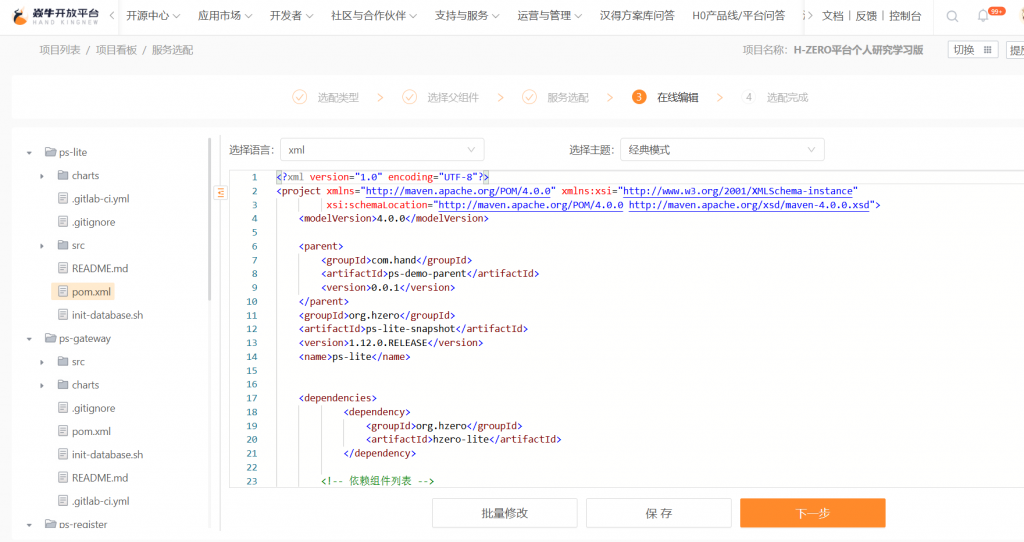The height and width of the screenshot is (542, 1024).
Task: Click file icon next to init-database.sh under ps-lite
Action: (62, 315)
